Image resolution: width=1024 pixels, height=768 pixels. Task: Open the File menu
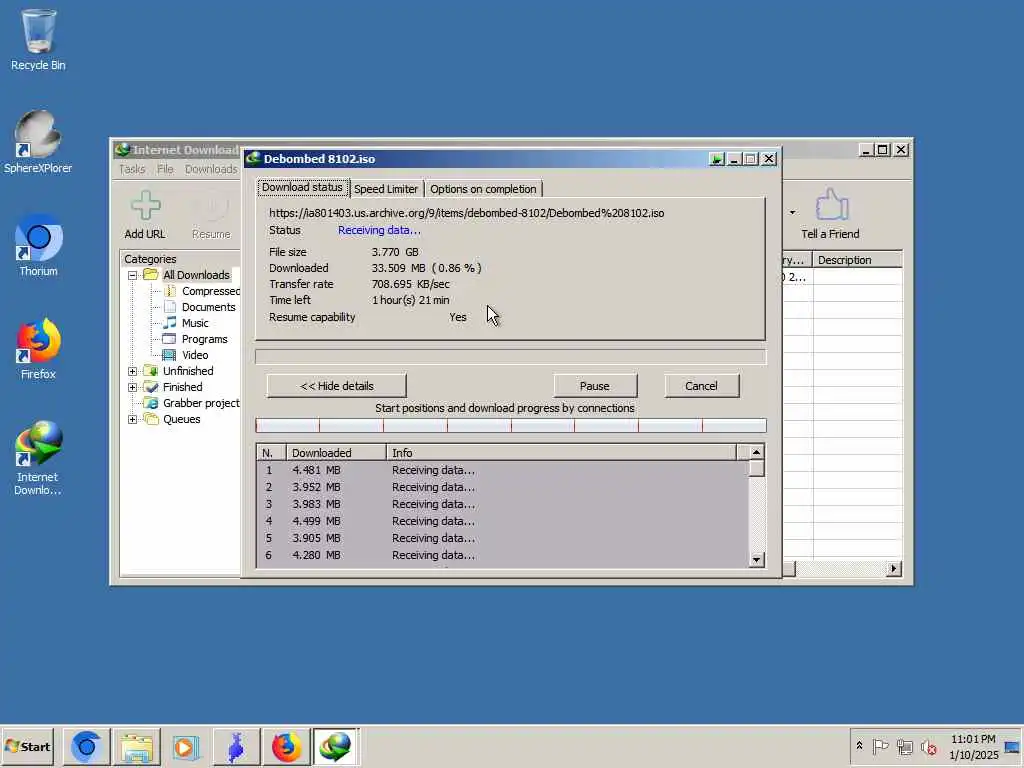click(165, 169)
